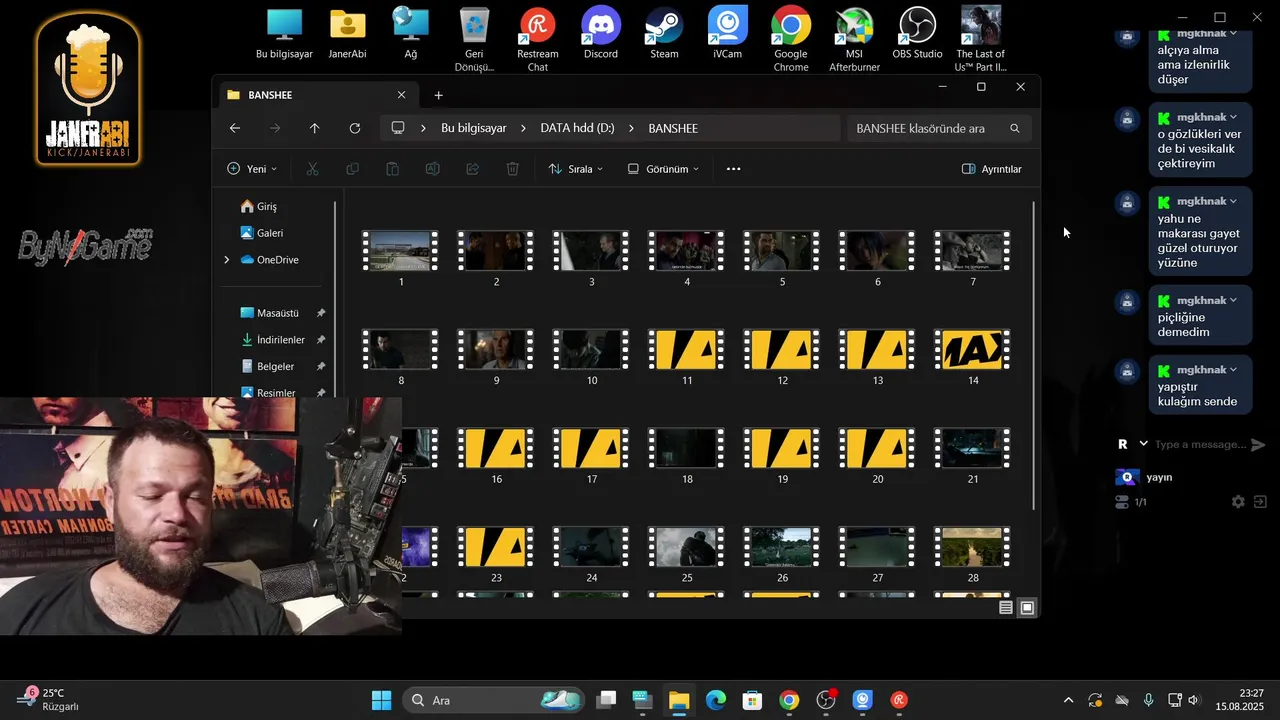Click the taskbar Ara search box
The width and height of the screenshot is (1280, 720).
pos(492,700)
